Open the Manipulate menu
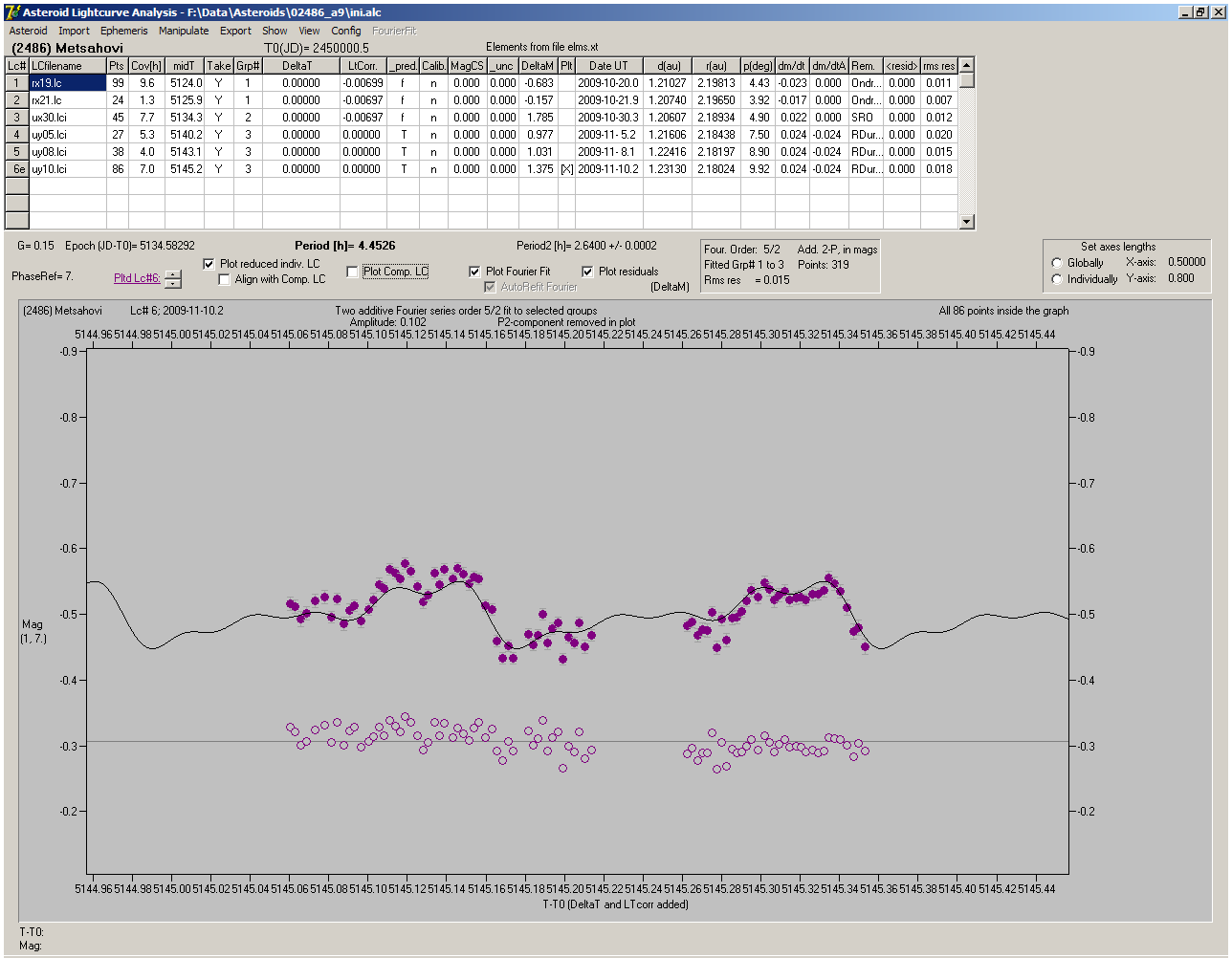 pos(184,31)
